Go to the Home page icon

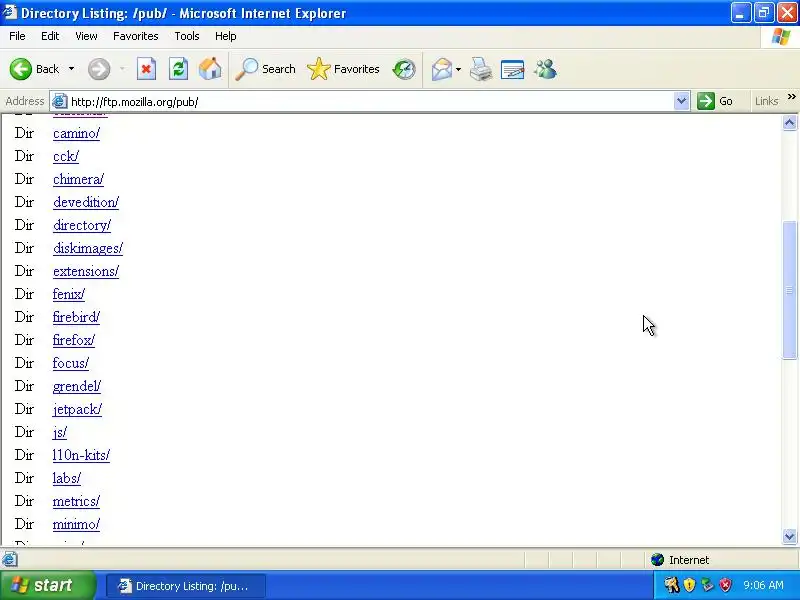point(210,69)
